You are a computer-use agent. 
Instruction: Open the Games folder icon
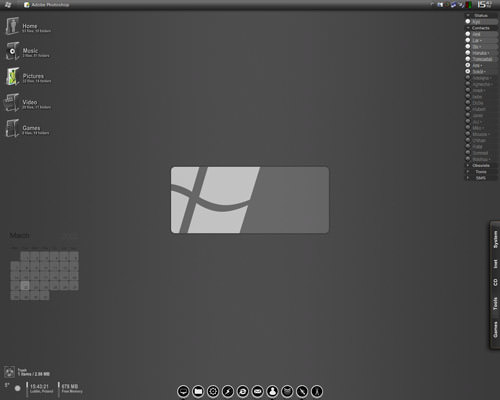click(x=12, y=128)
